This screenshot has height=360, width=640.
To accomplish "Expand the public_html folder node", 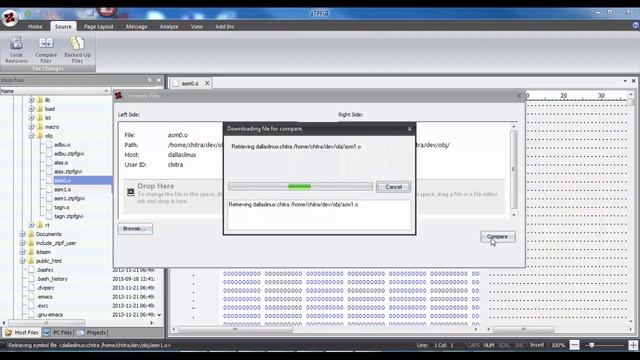I will point(22,261).
